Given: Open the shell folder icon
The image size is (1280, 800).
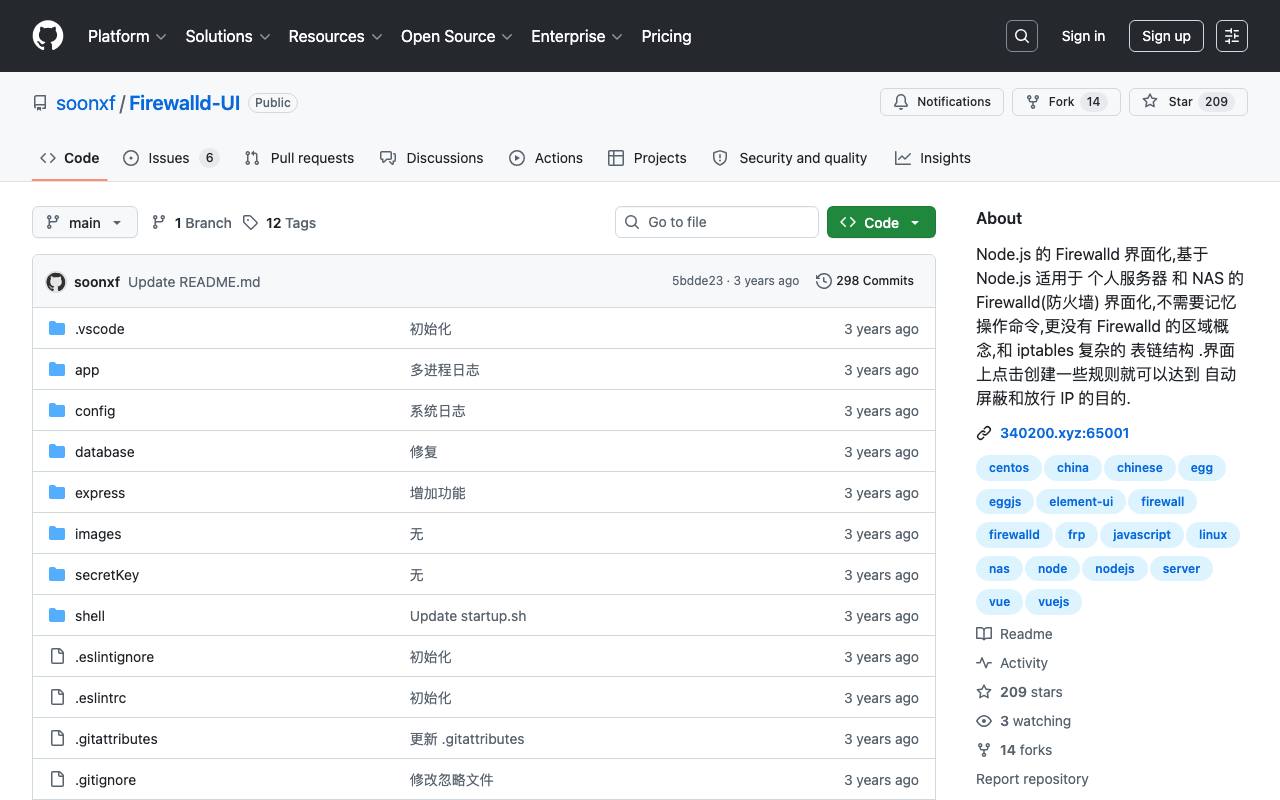Looking at the screenshot, I should click(57, 615).
